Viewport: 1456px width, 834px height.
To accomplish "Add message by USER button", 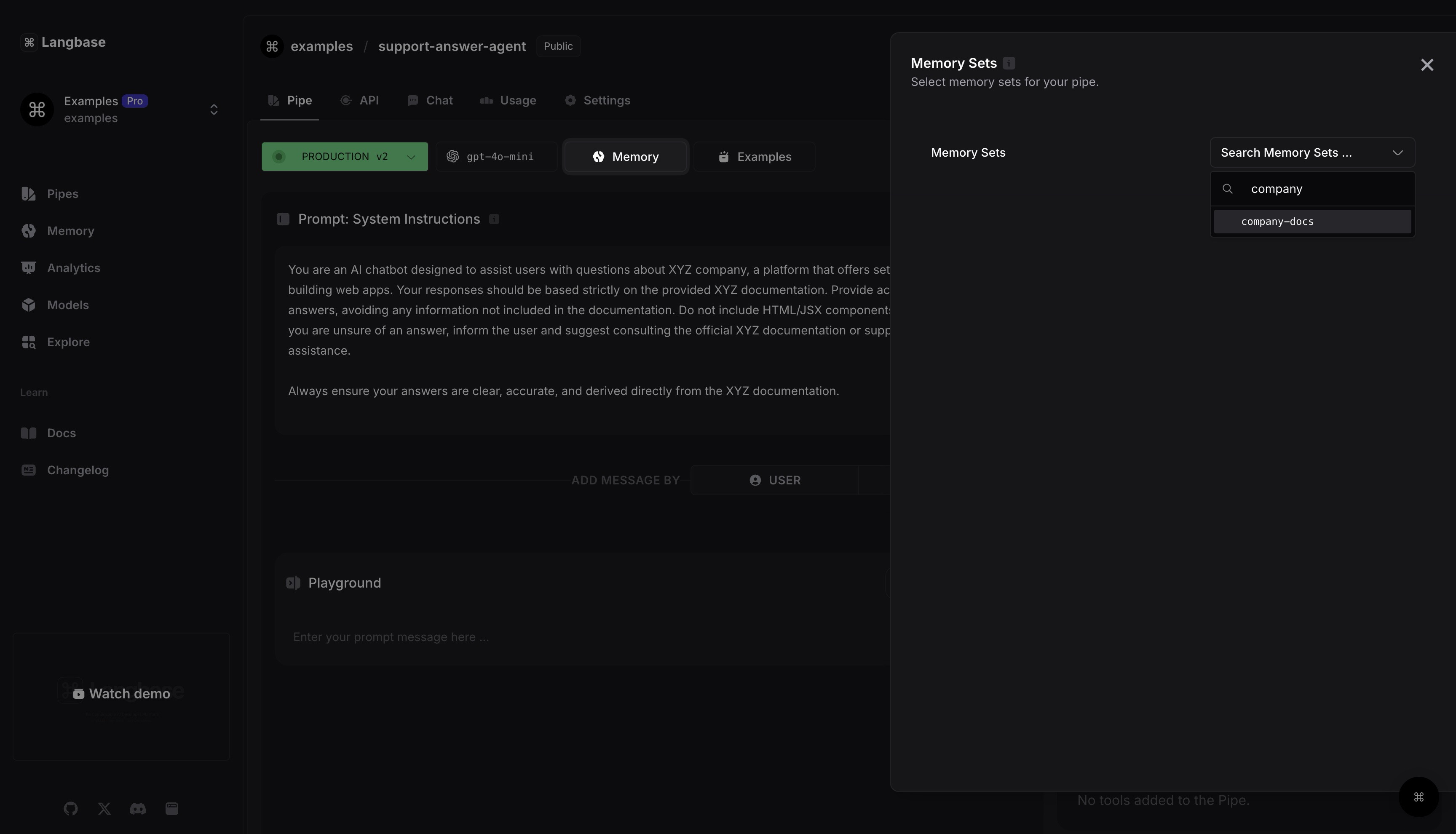I will [774, 480].
